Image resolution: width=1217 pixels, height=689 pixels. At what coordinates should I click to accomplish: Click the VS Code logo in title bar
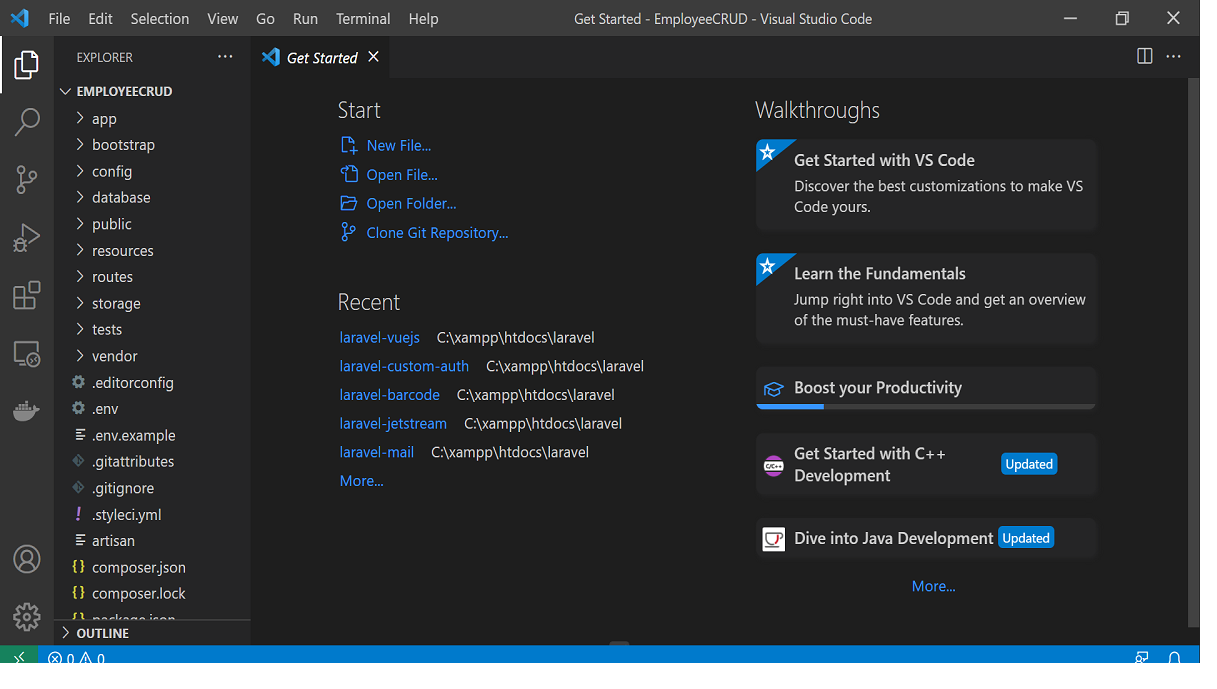pos(20,18)
